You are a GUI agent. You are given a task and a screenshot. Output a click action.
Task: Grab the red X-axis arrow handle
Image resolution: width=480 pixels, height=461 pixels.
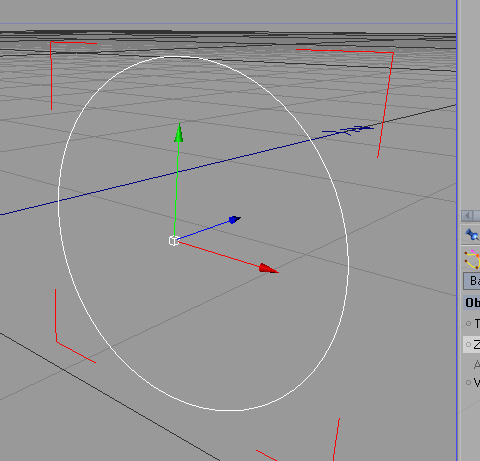pos(268,268)
